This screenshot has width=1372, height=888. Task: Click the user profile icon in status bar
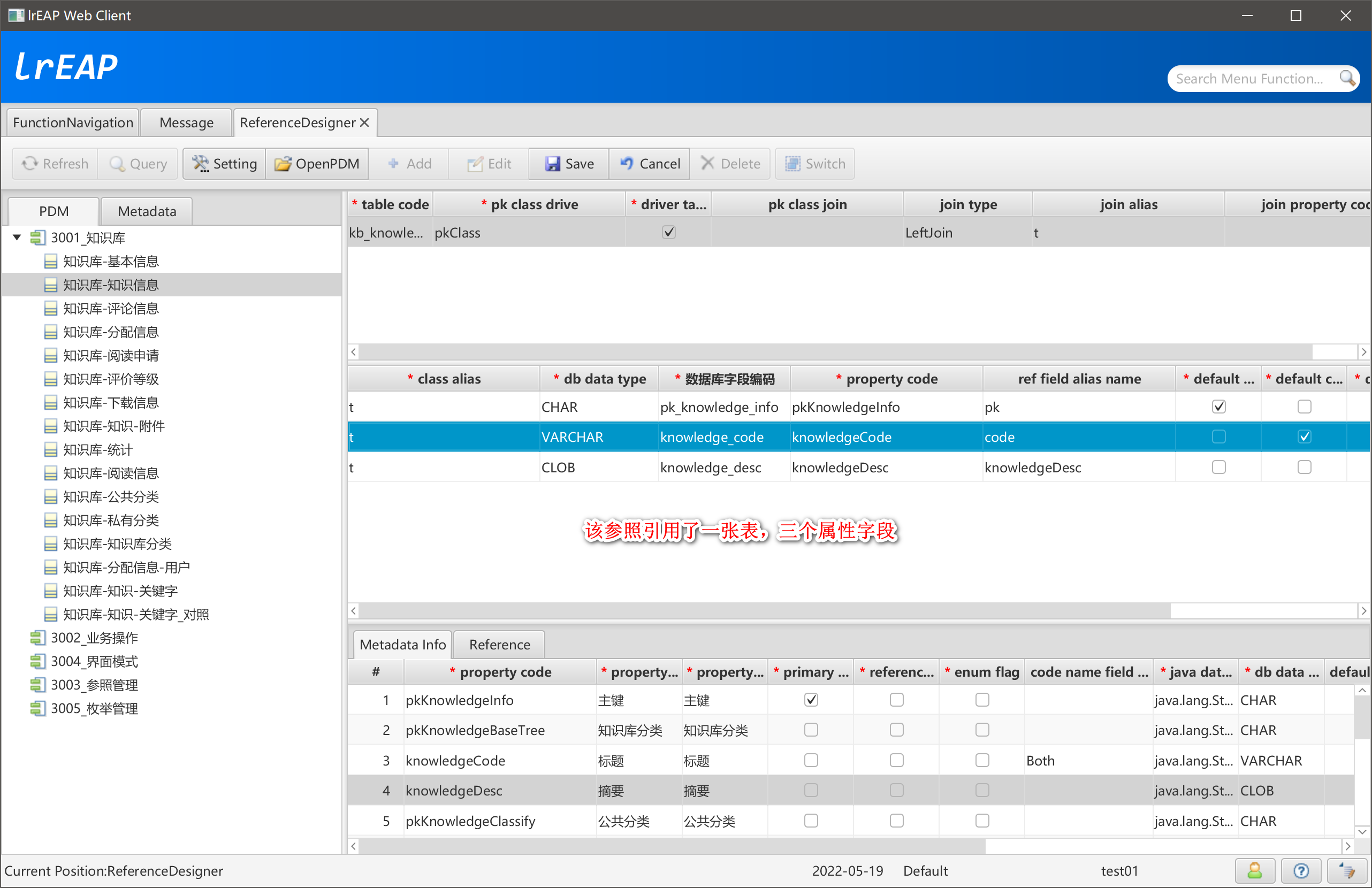(x=1254, y=870)
